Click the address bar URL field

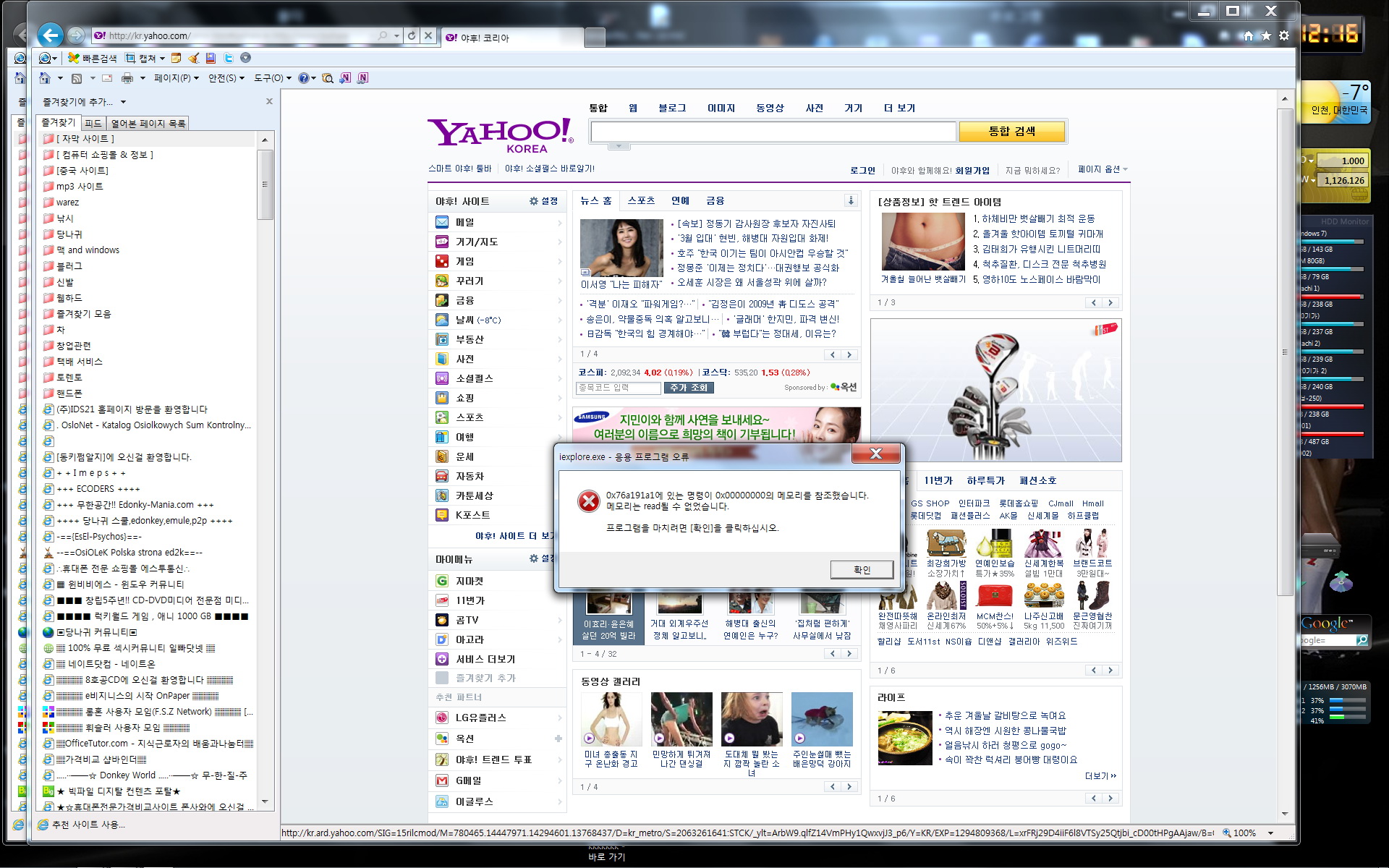point(239,35)
